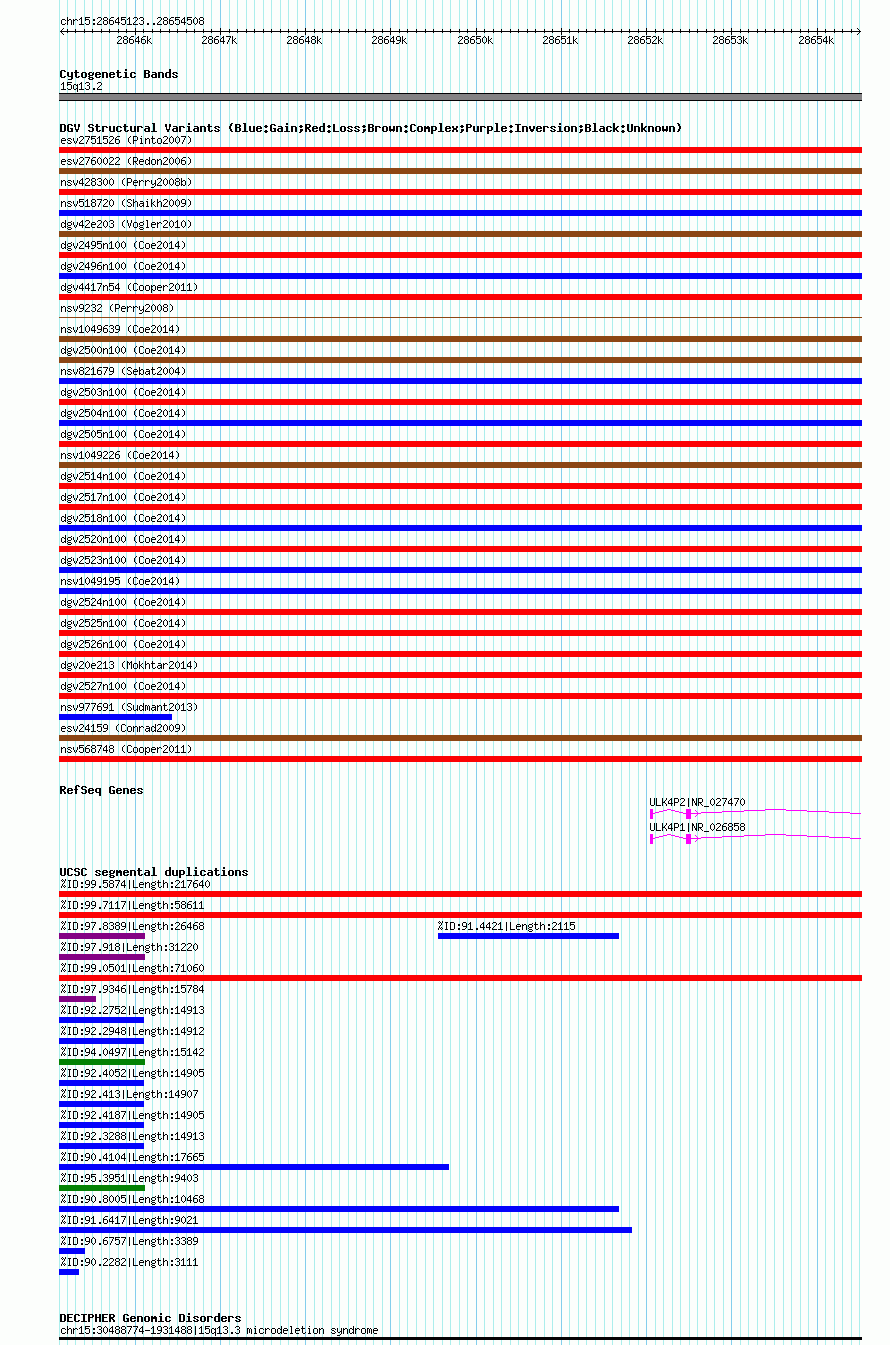Select duplication %ID:97.9346 Length:15784

click(x=132, y=989)
